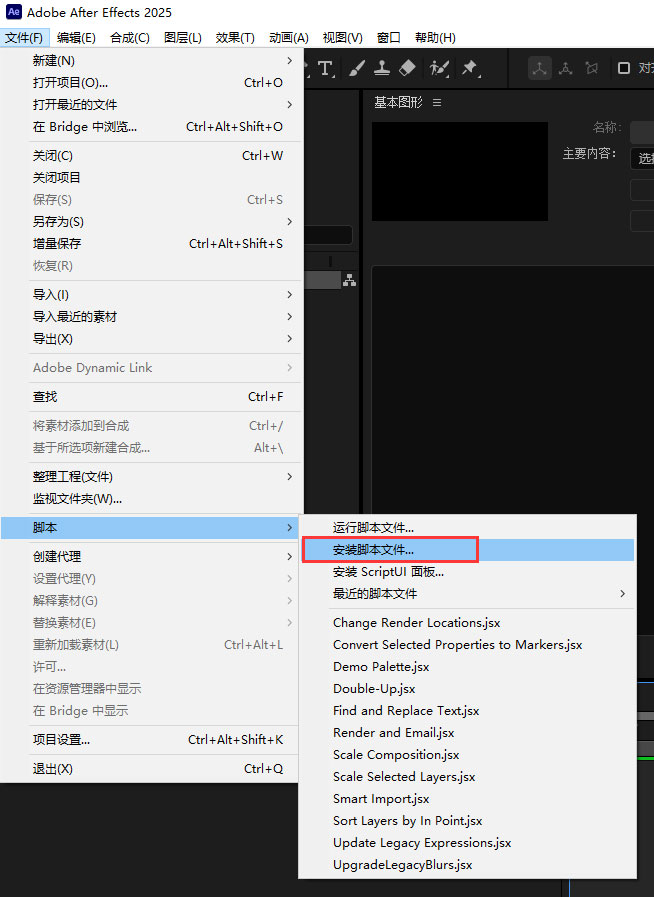Run Demo Palette.jsx script
The image size is (654, 897).
pos(467,666)
